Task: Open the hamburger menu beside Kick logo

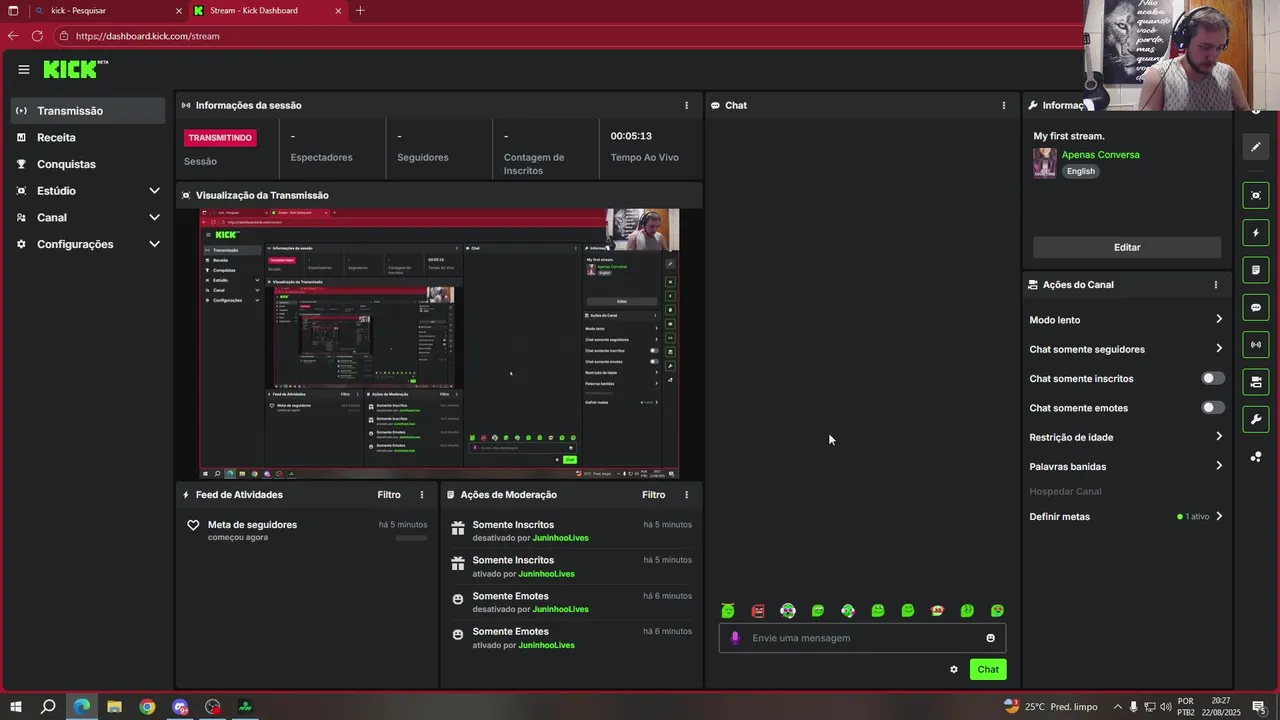Action: (x=23, y=69)
